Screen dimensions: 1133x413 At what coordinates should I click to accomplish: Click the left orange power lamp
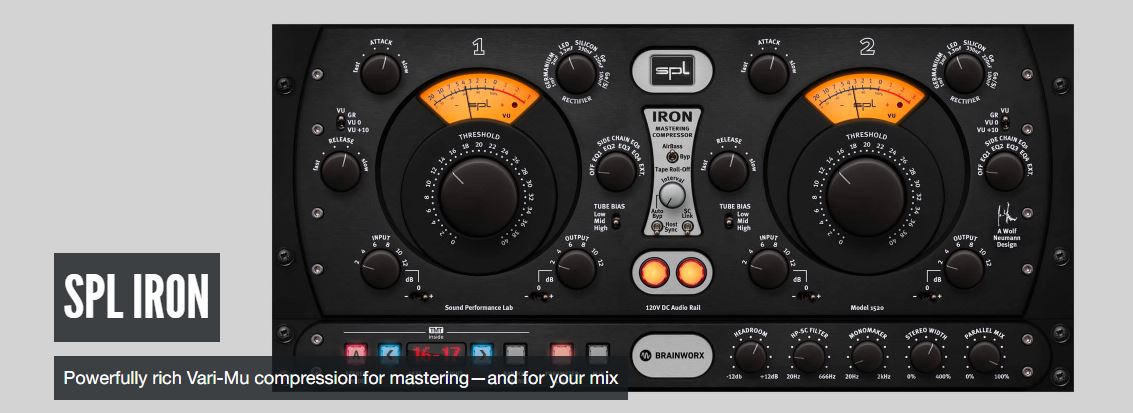[x=653, y=272]
